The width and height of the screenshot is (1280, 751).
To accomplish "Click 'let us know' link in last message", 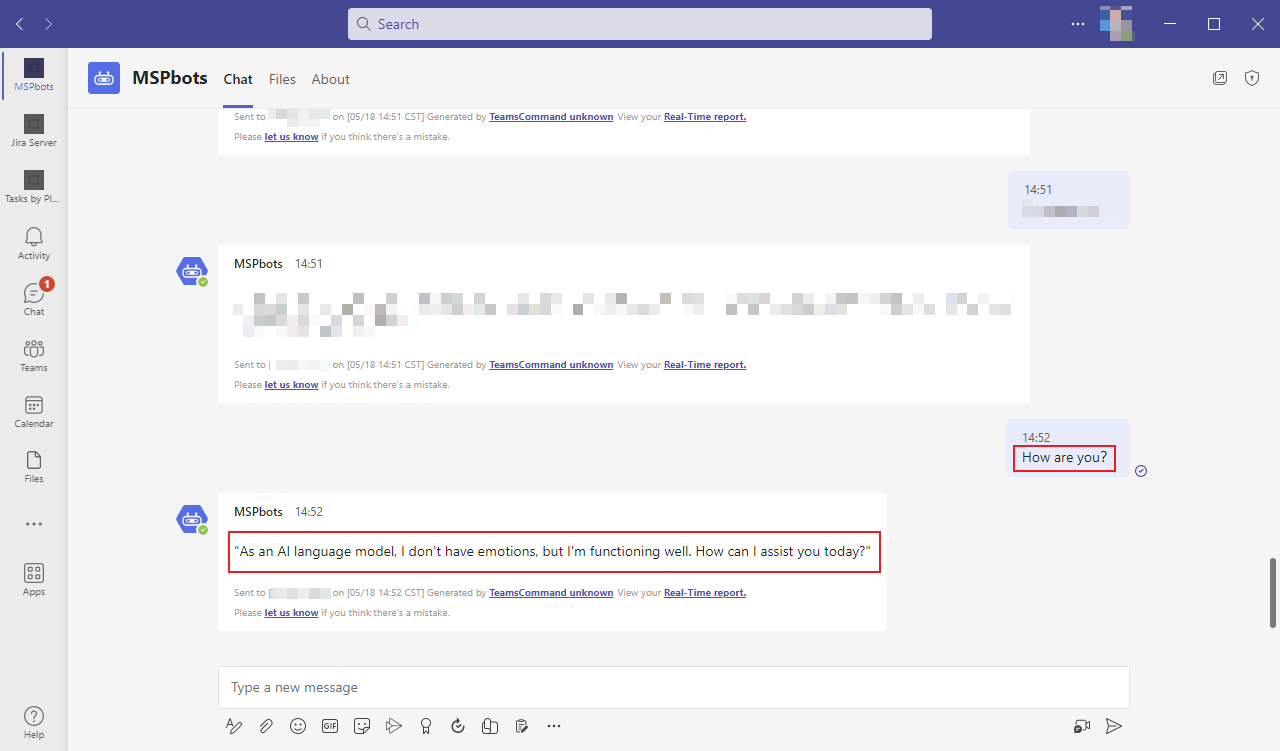I will 291,612.
